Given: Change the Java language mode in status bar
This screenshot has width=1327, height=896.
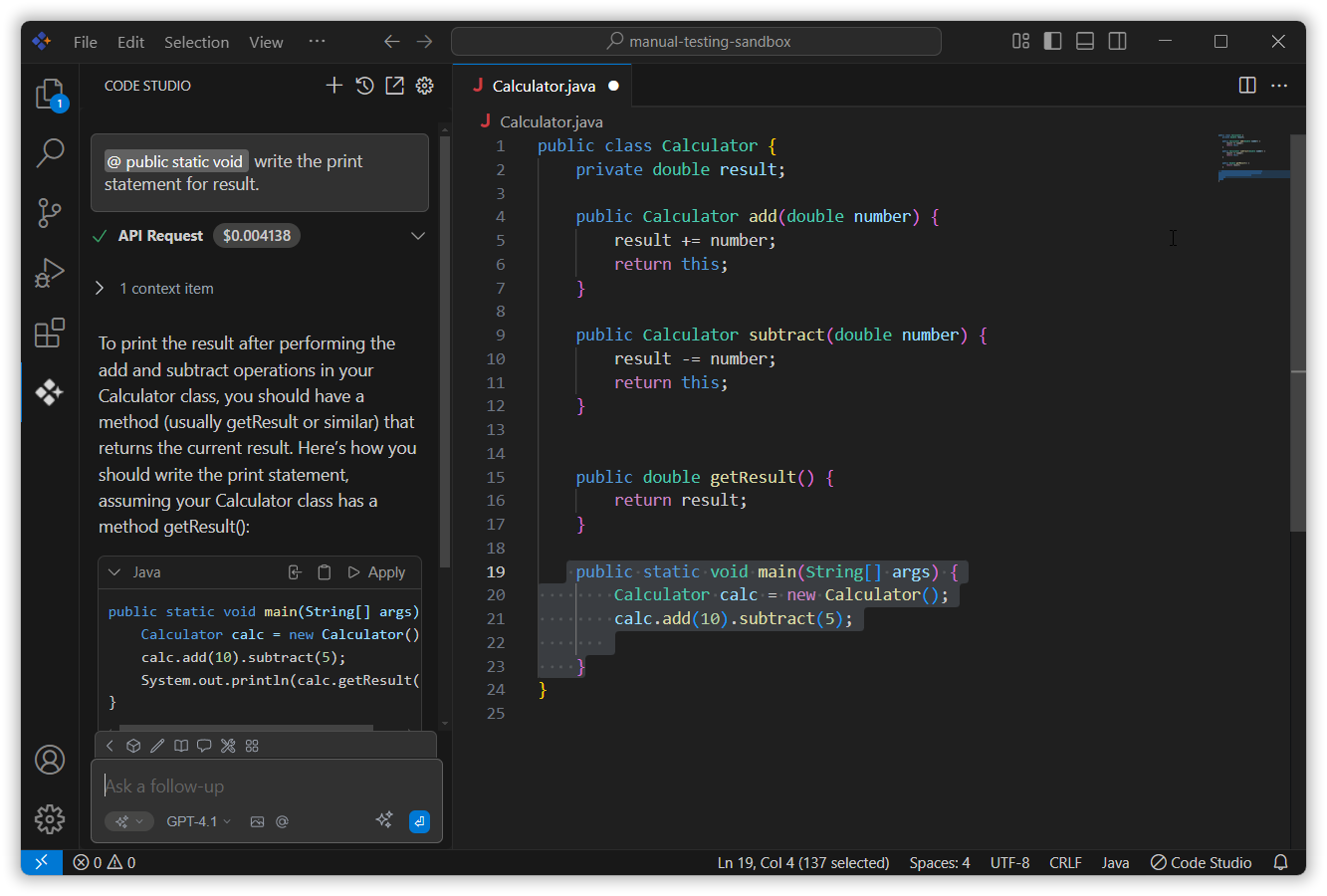Looking at the screenshot, I should point(1115,863).
